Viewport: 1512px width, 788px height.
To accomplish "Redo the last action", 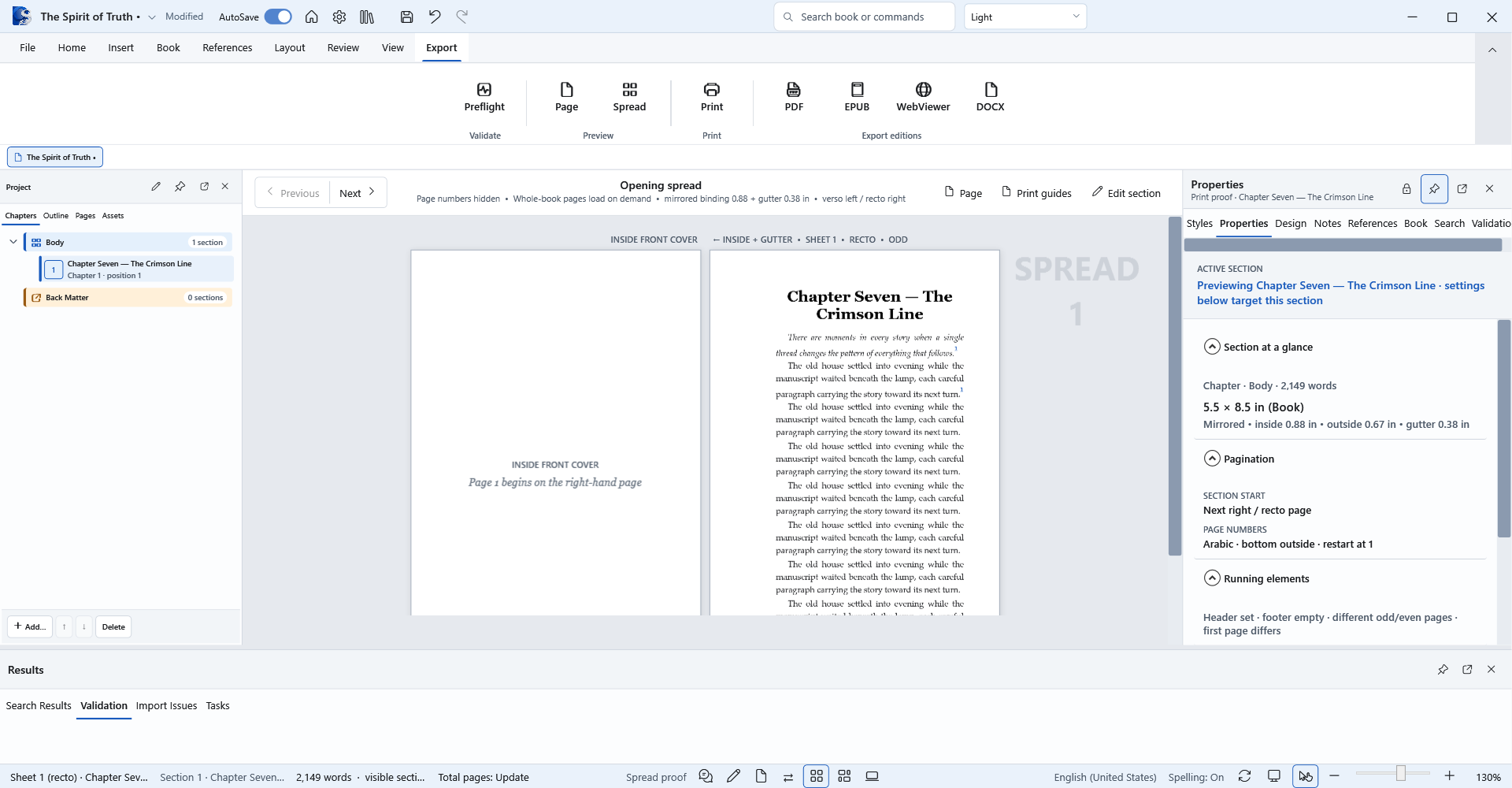I will point(462,17).
